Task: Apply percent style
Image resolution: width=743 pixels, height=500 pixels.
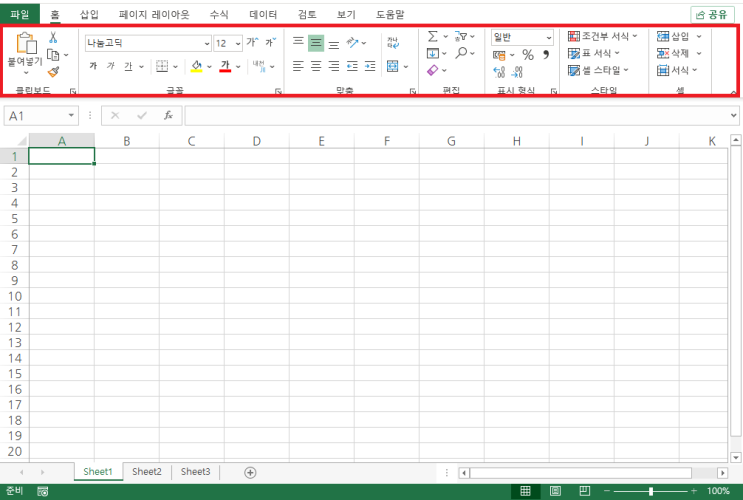Action: 528,55
